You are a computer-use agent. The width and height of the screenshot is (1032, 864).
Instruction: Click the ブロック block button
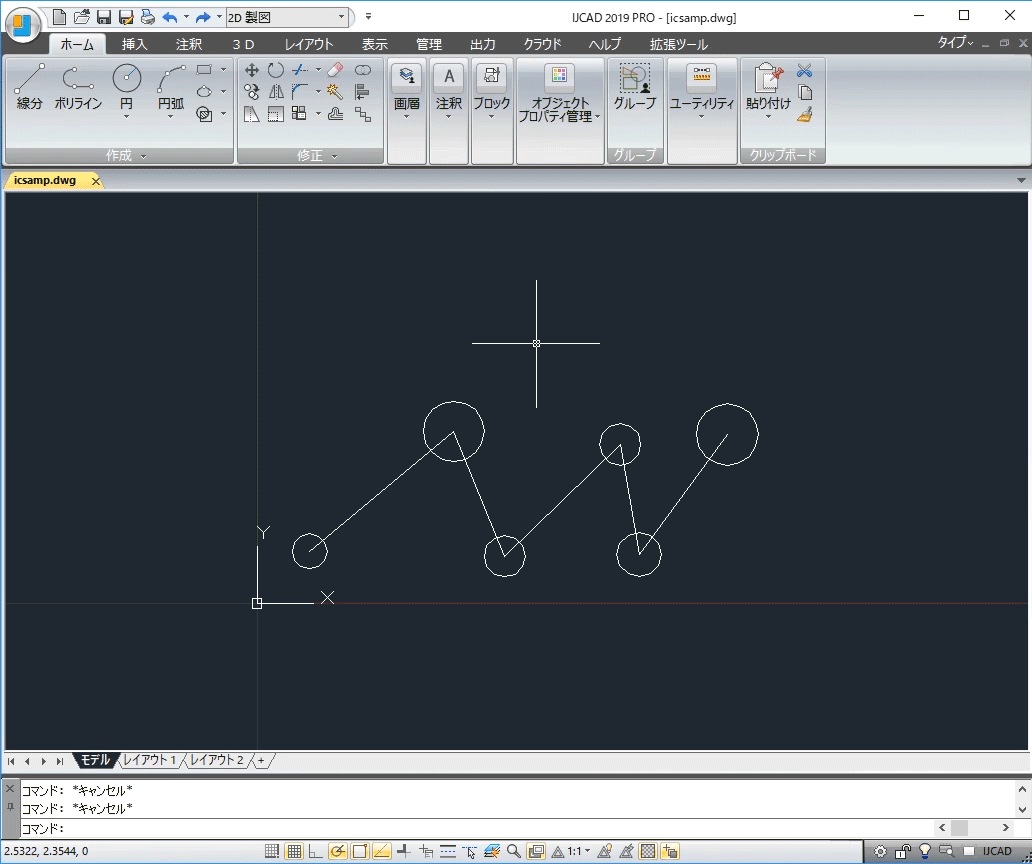click(492, 92)
